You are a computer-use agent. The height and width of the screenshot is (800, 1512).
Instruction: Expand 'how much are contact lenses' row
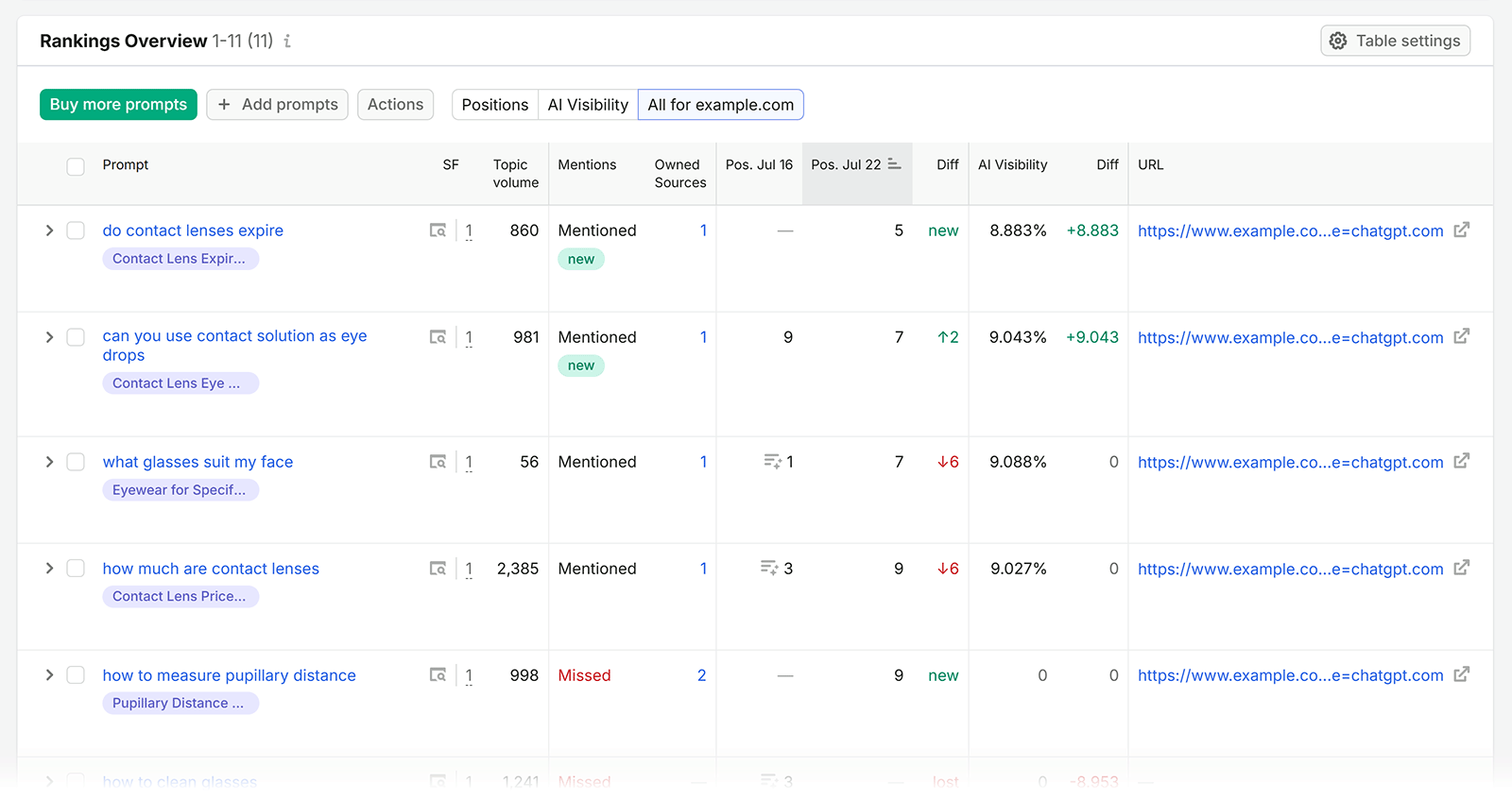click(49, 569)
